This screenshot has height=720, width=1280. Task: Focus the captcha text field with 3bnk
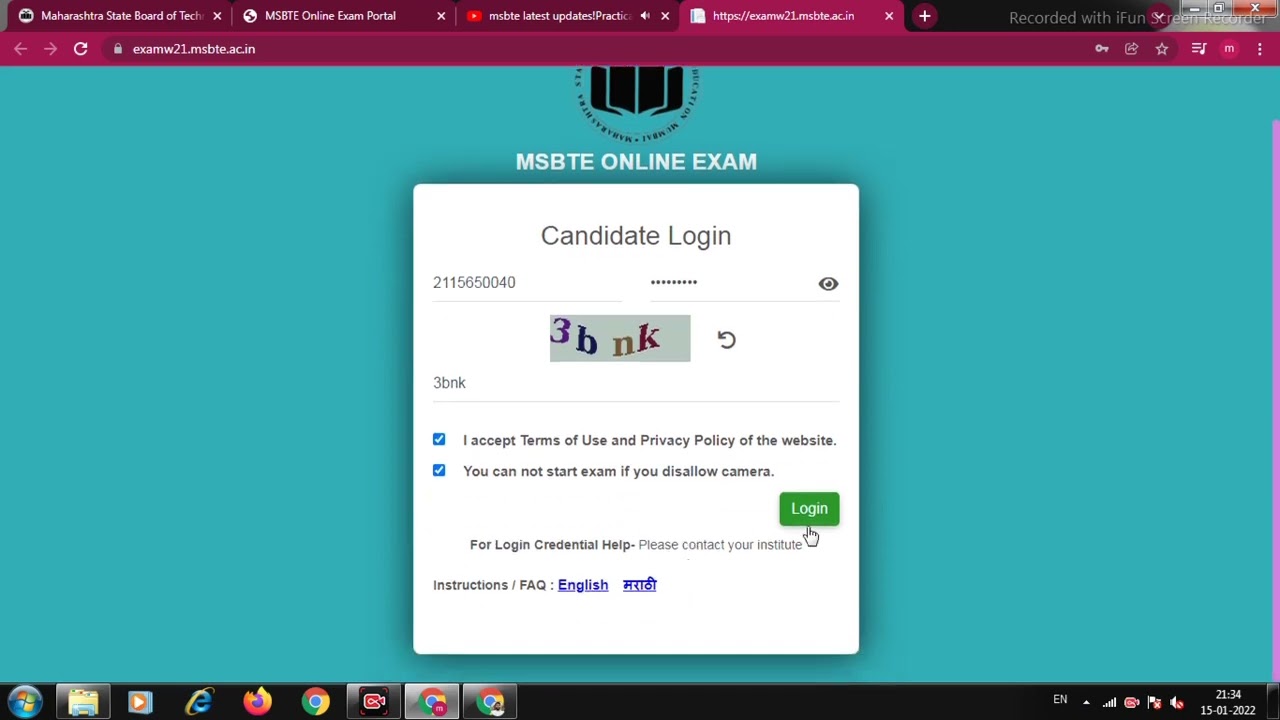click(x=636, y=383)
